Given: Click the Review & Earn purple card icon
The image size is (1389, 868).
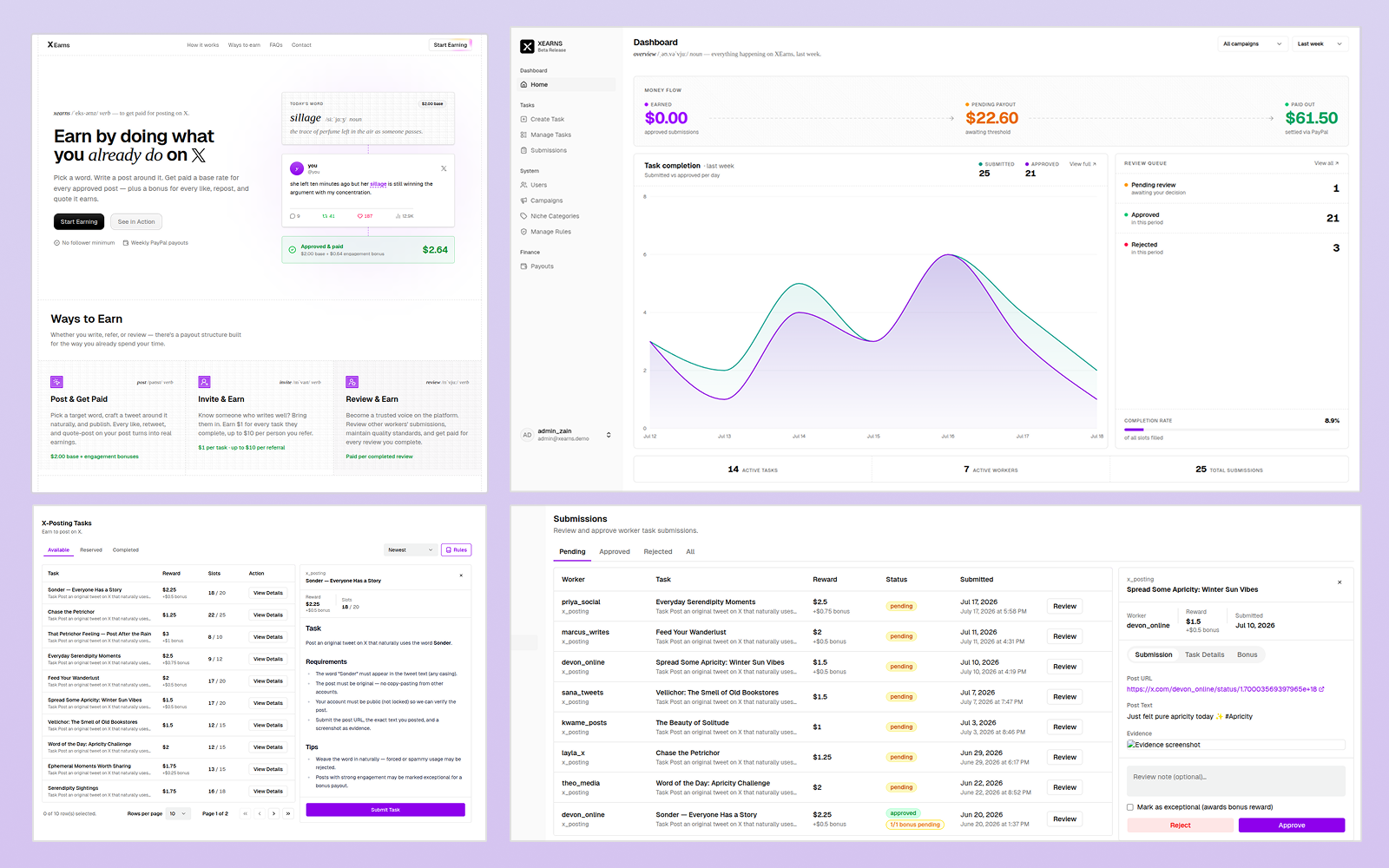Looking at the screenshot, I should 352,382.
